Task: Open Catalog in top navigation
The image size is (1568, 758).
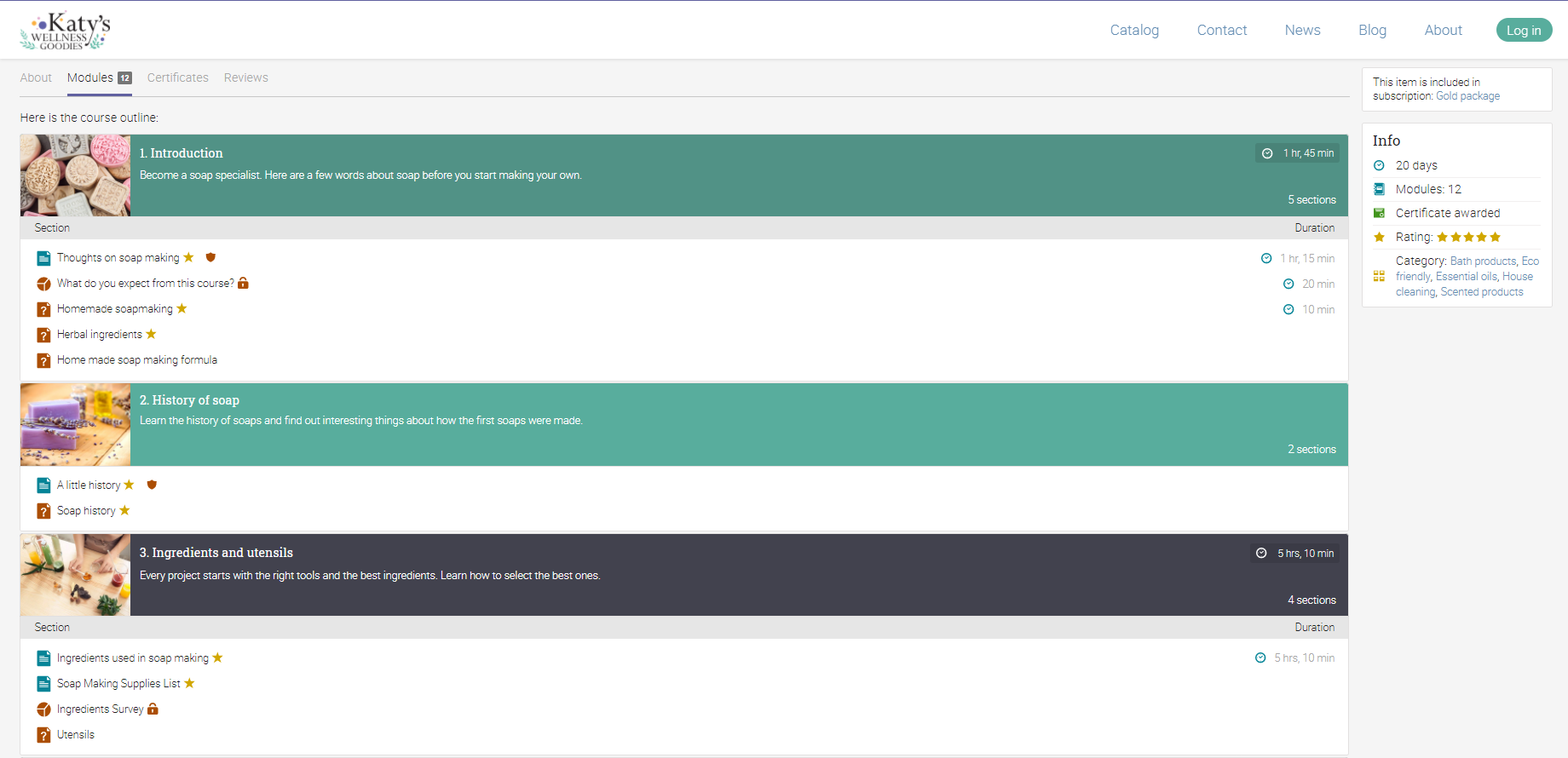Action: point(1134,30)
